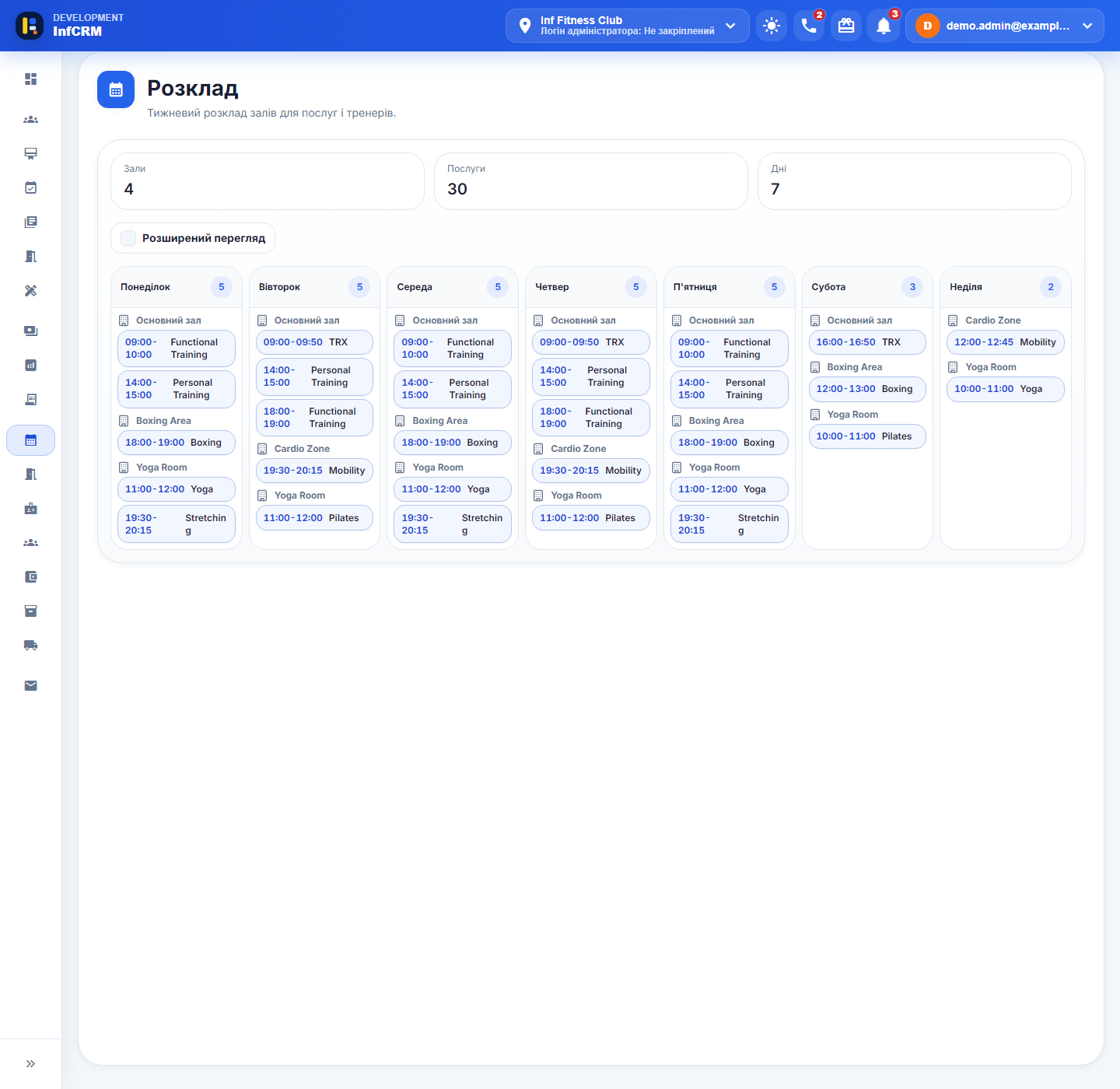This screenshot has width=1120, height=1089.
Task: Click Yoga Room label under Понеділок
Action: tap(162, 467)
